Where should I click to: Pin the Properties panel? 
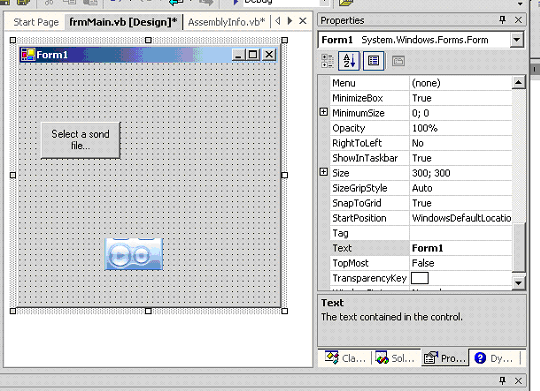[x=502, y=20]
